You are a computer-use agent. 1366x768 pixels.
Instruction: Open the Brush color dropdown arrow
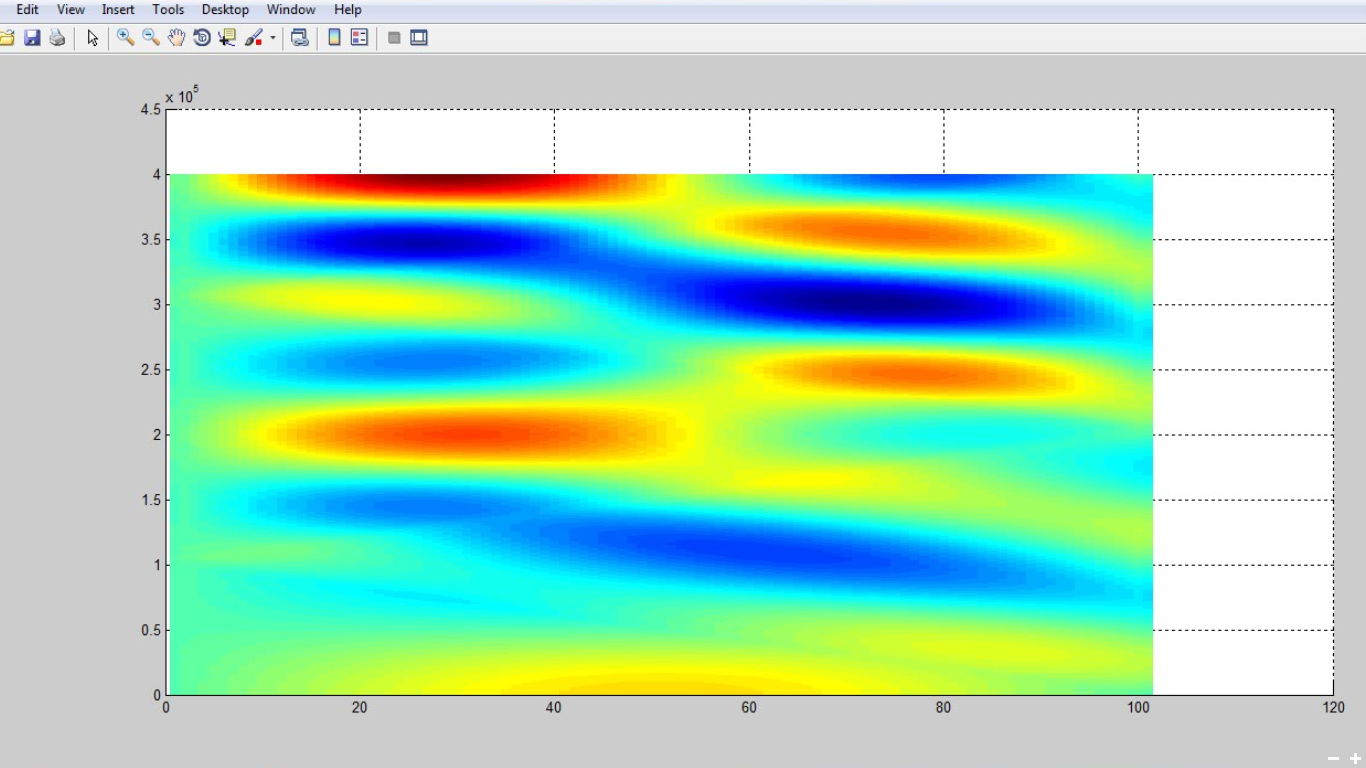point(273,39)
